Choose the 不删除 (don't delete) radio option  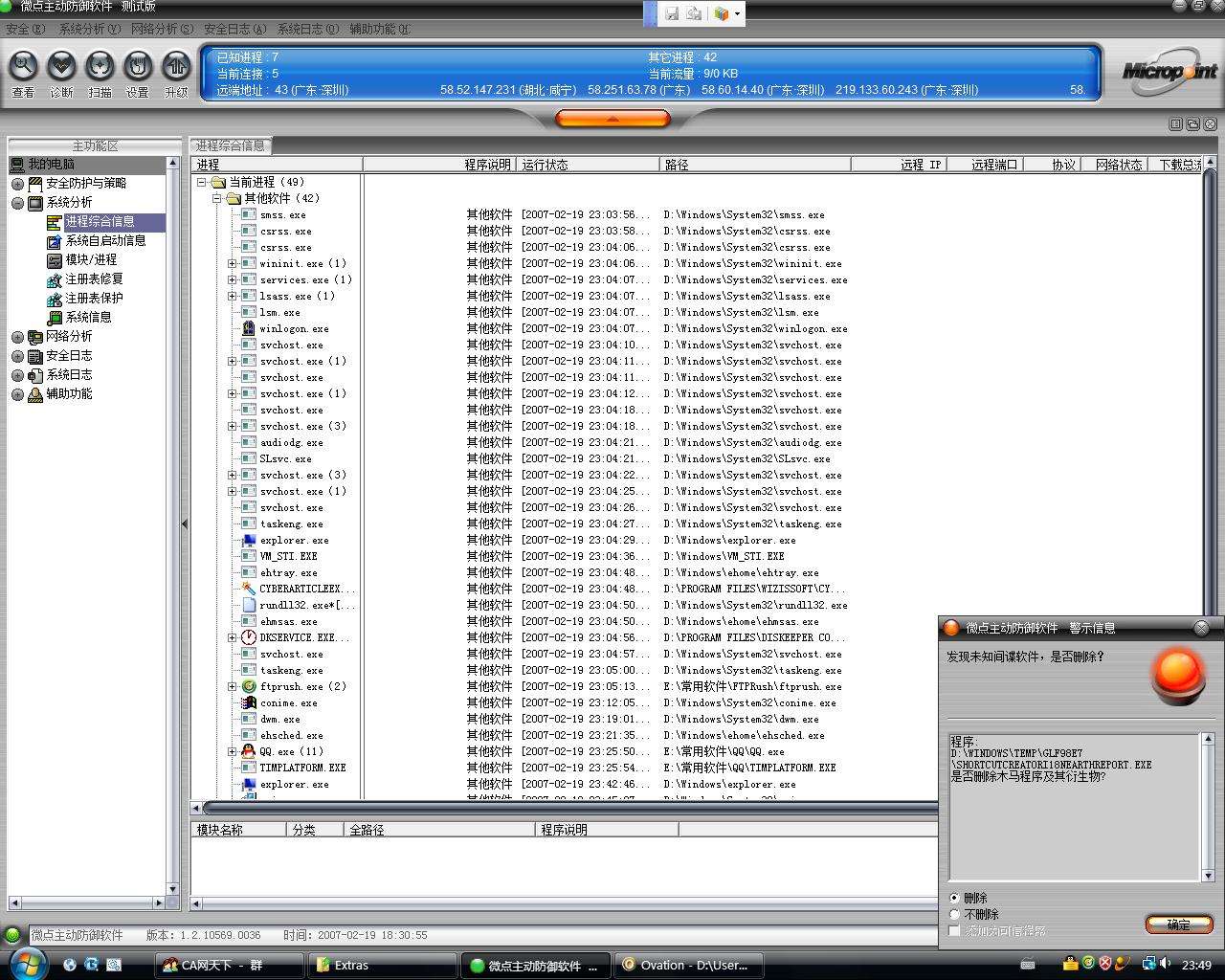coord(954,914)
